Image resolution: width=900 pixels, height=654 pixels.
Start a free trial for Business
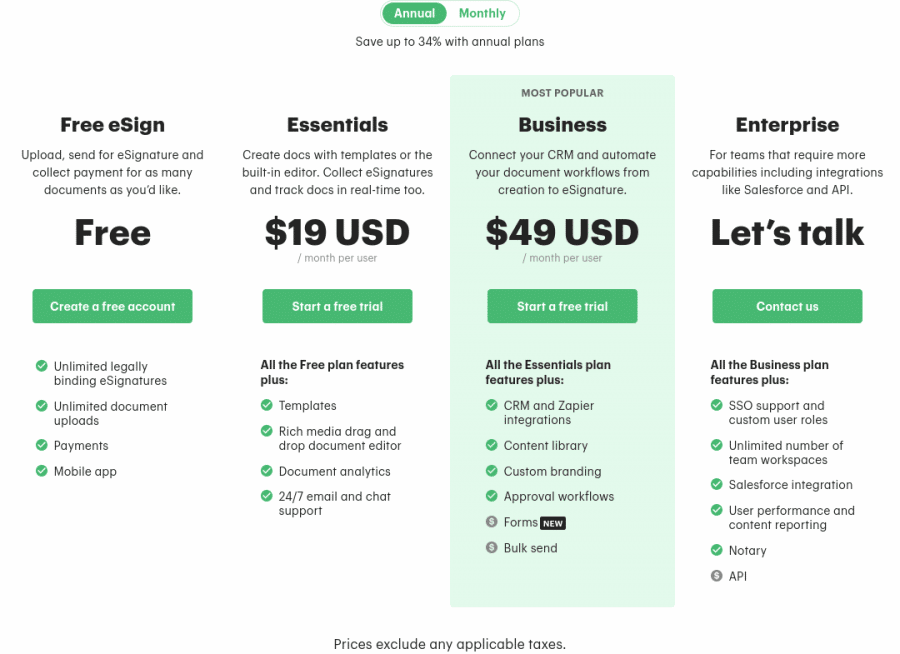pos(562,306)
